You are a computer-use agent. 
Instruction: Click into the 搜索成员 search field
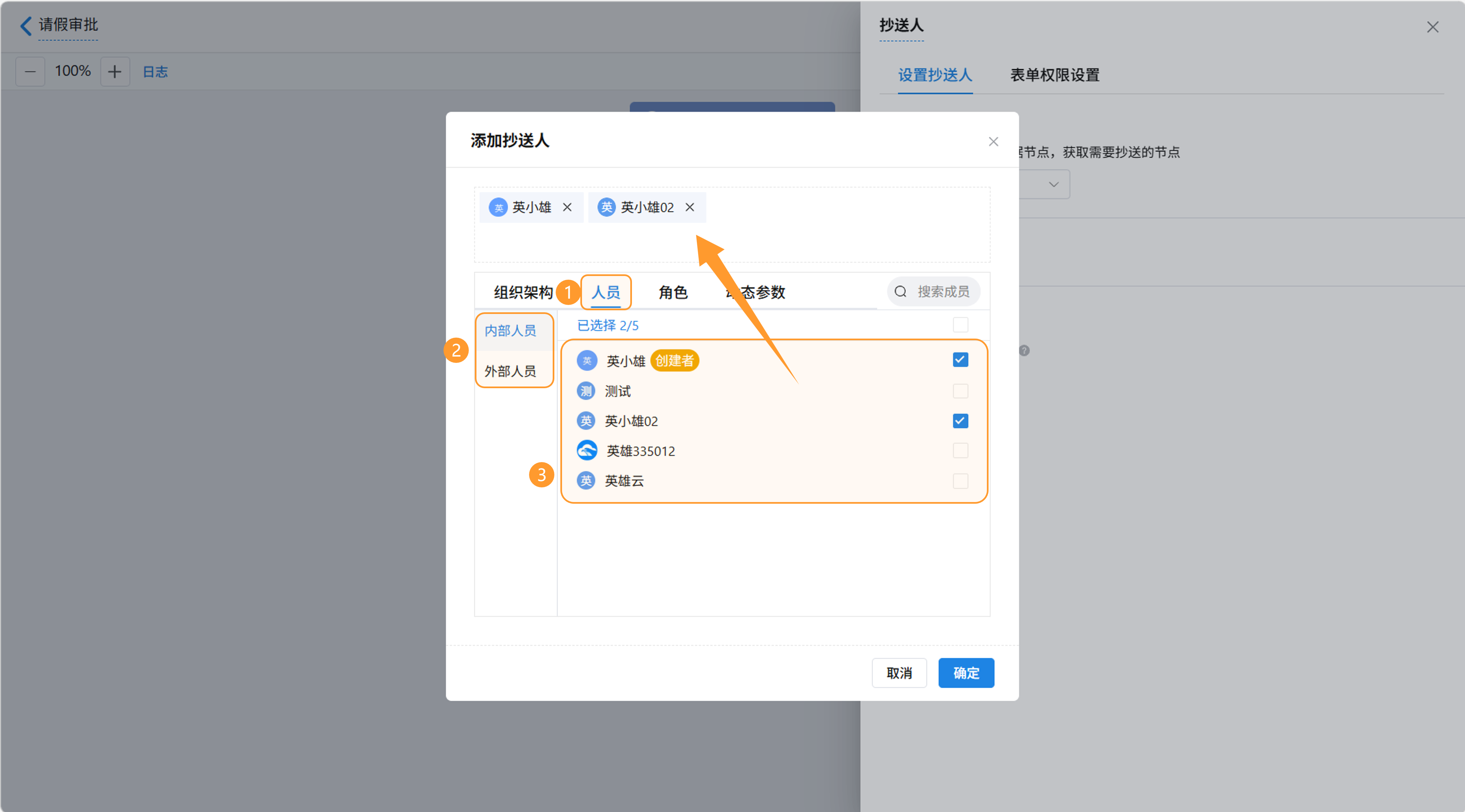point(943,292)
